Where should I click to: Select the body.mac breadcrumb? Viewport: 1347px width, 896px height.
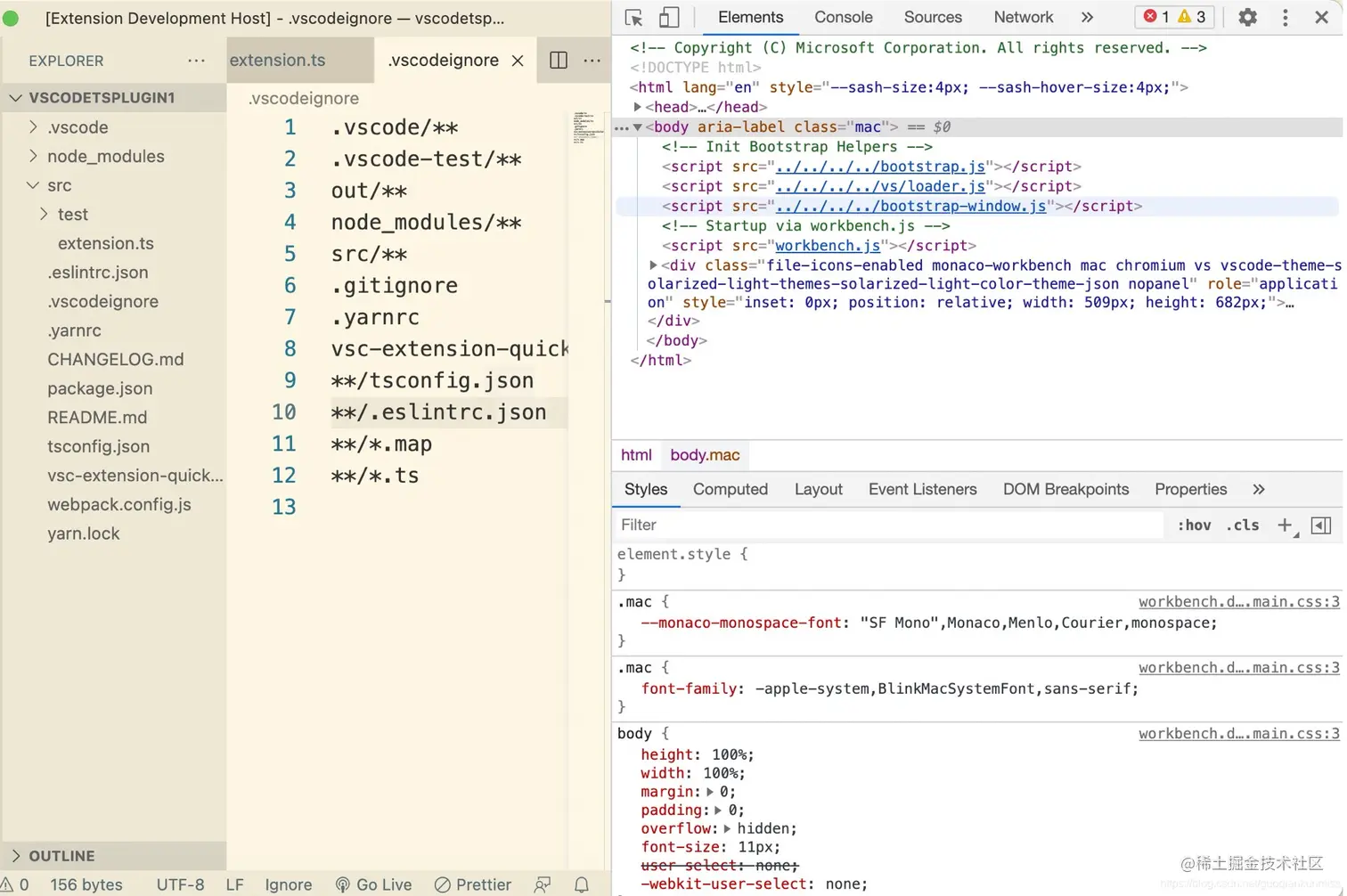705,455
